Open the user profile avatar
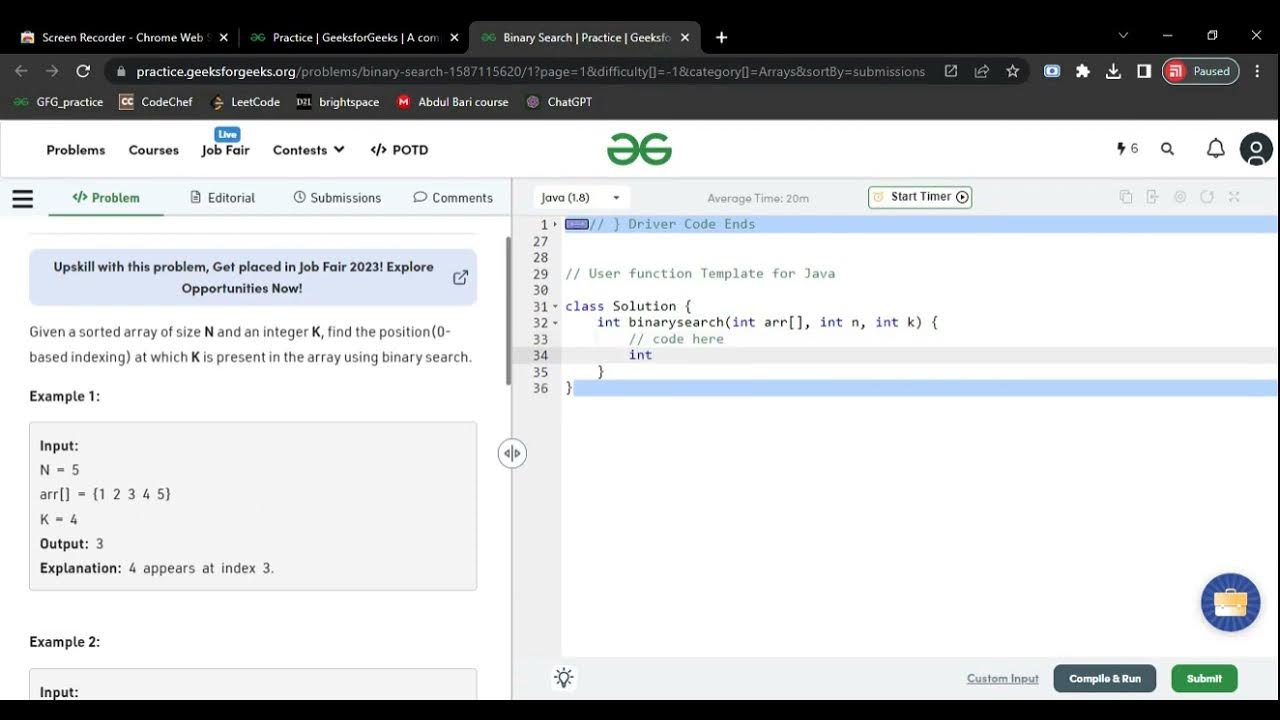1280x720 pixels. 1256,149
